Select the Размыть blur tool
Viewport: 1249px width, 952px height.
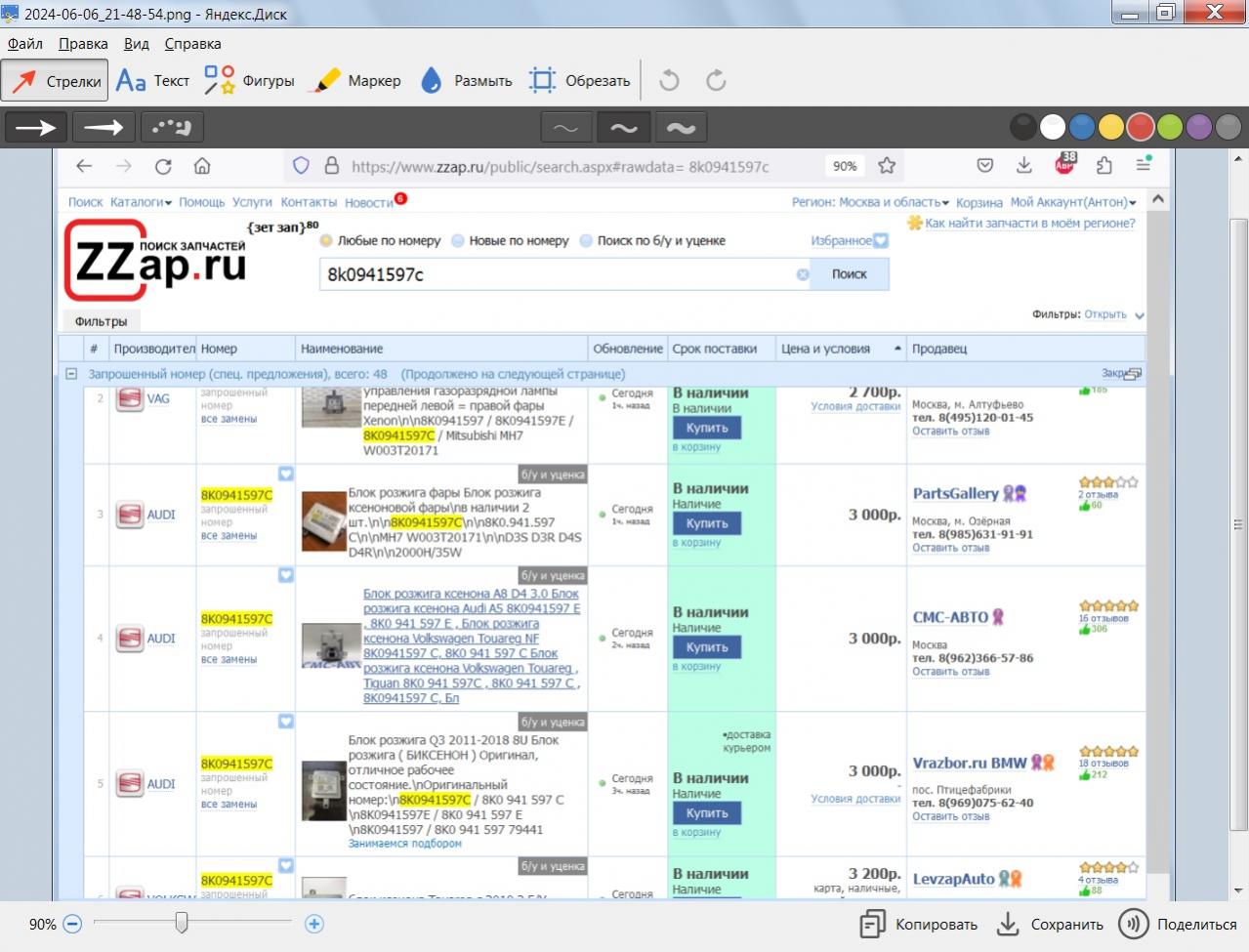466,81
